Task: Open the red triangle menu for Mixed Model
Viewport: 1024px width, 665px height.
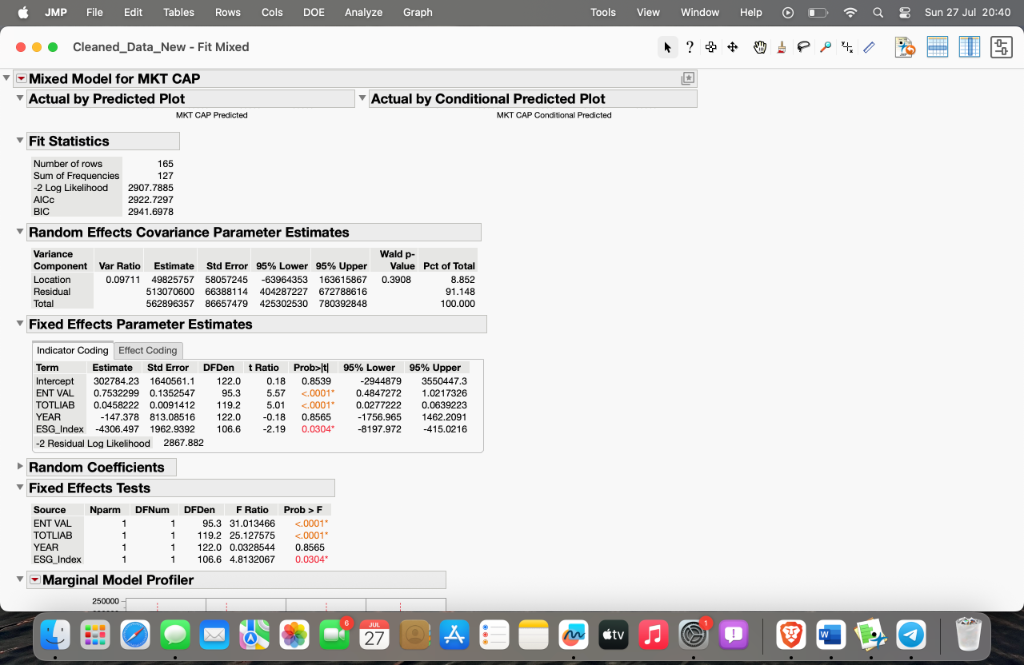Action: point(21,79)
